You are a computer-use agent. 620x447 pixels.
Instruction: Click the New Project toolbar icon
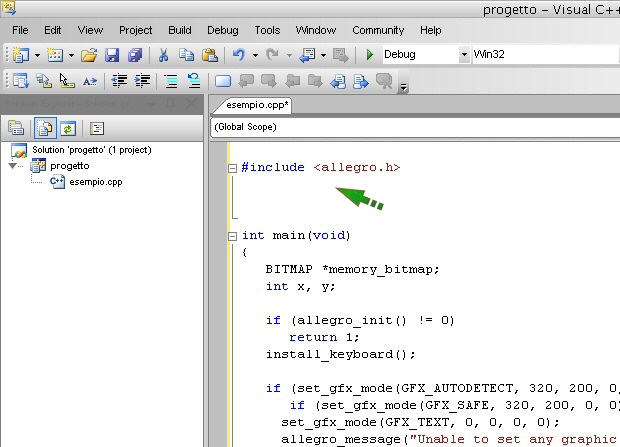(20, 55)
